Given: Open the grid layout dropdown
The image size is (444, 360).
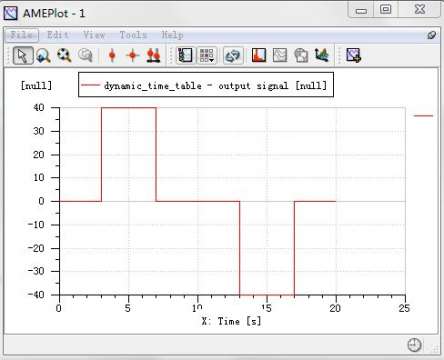Looking at the screenshot, I should [207, 55].
